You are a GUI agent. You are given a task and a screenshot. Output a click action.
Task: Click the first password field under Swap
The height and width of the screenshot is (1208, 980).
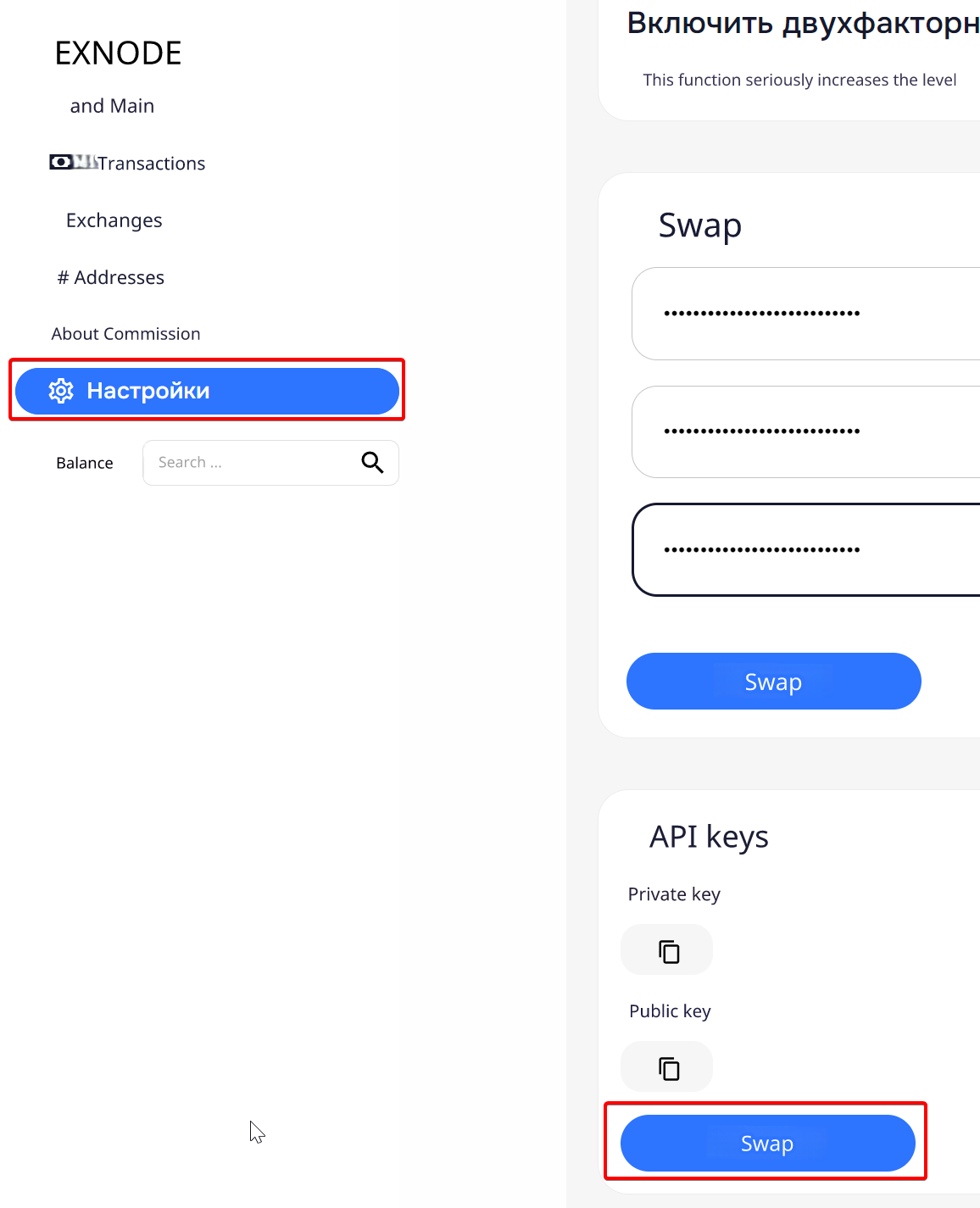pyautogui.click(x=805, y=314)
